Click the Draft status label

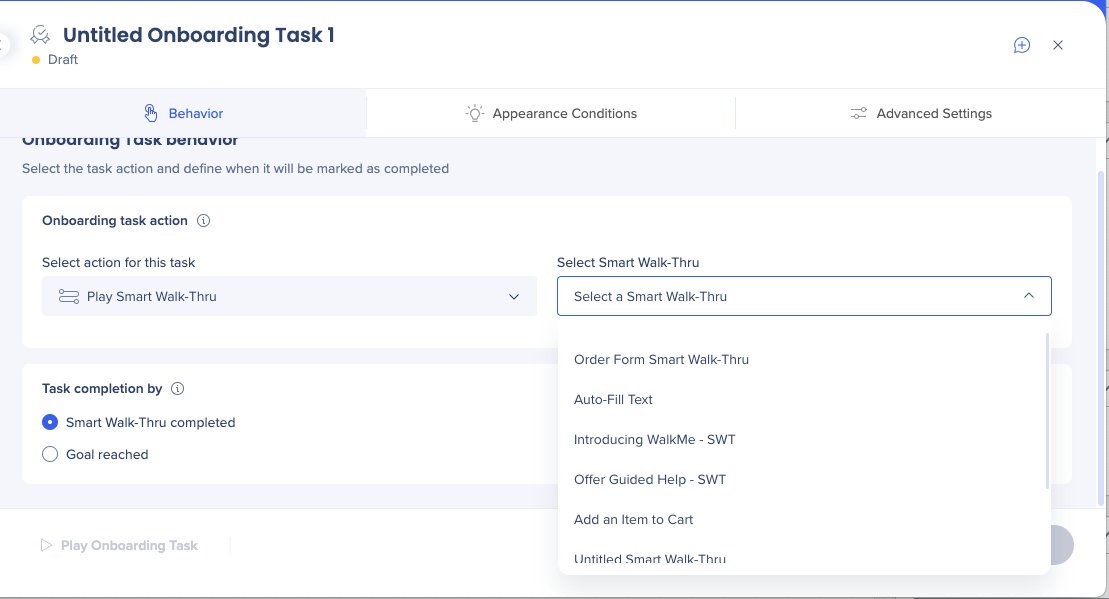pos(63,60)
